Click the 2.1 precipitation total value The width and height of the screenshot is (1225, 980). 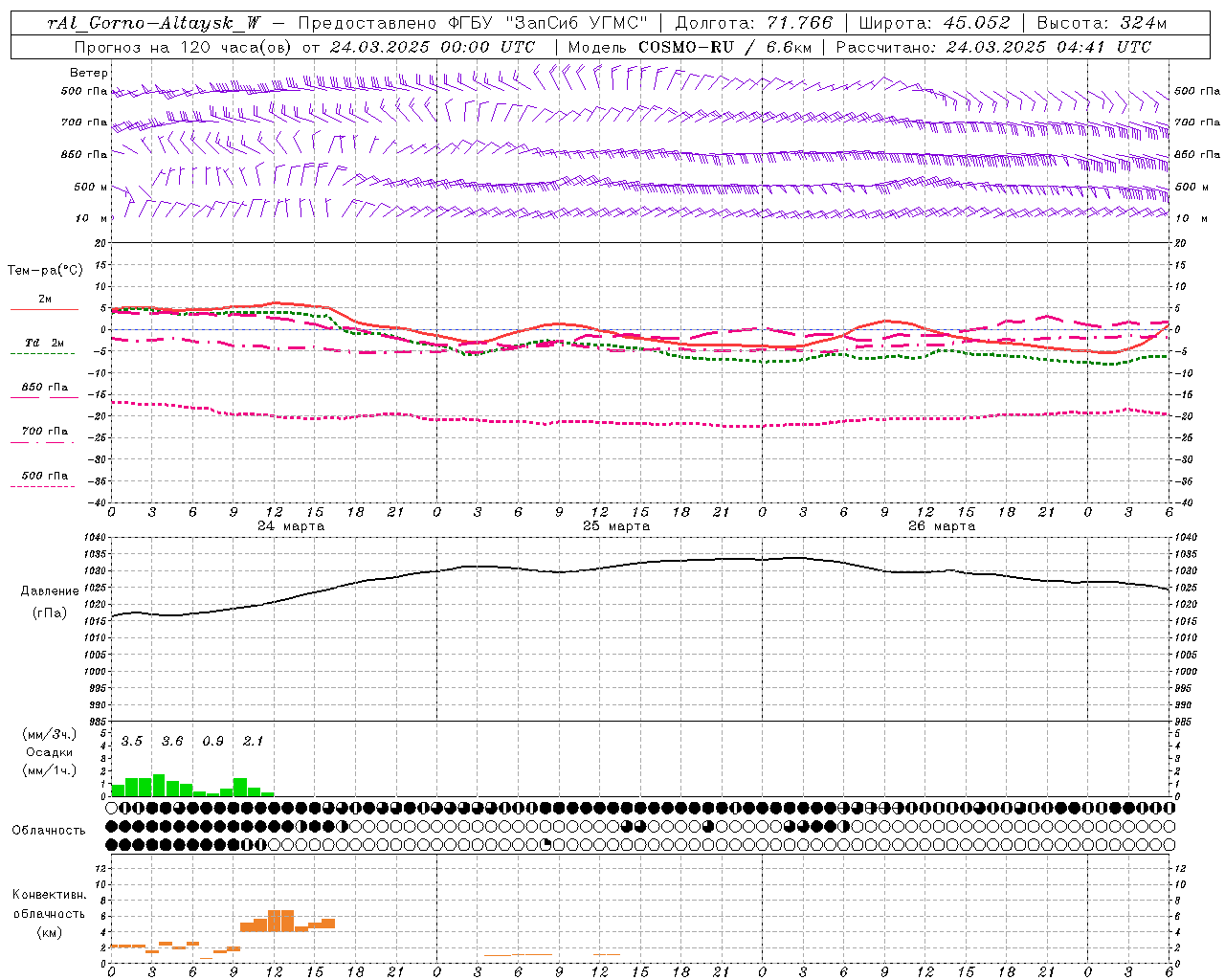point(253,742)
